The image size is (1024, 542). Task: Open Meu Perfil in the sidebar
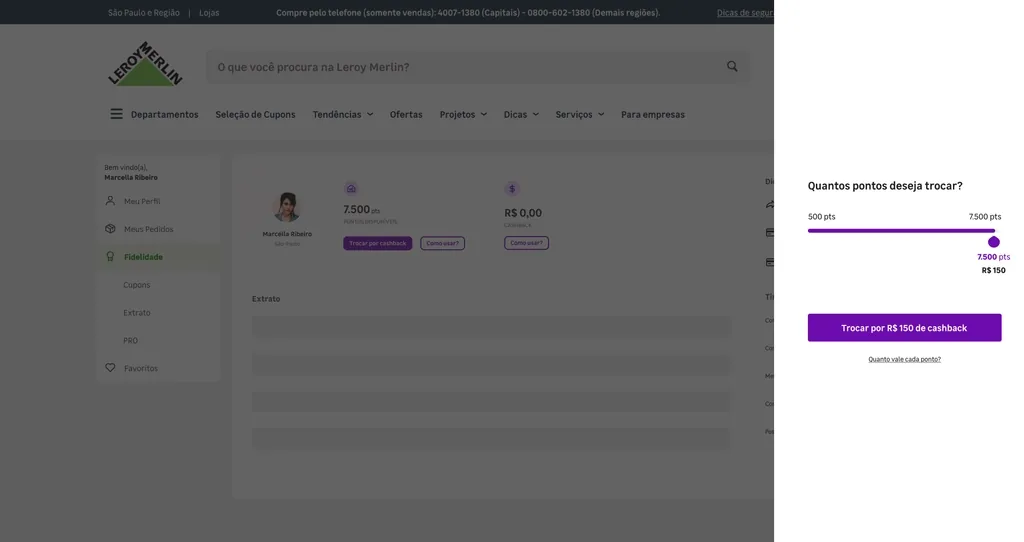pyautogui.click(x=142, y=201)
